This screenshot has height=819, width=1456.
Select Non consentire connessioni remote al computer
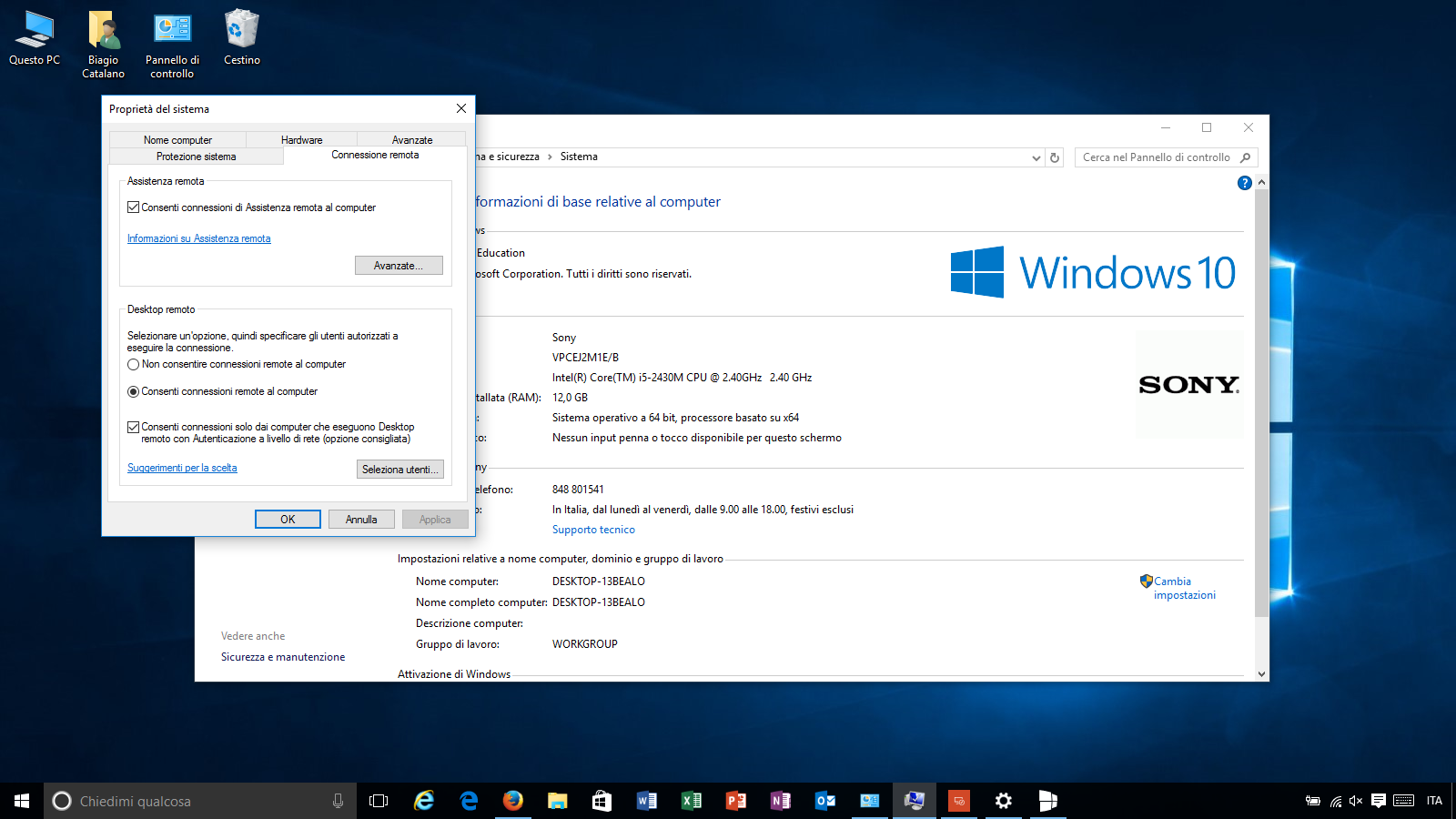[133, 364]
